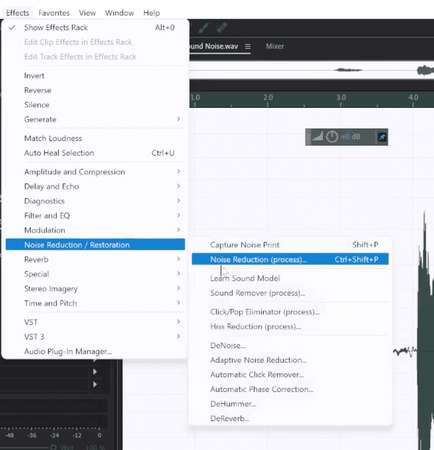Click the pin icon on the volume HUD
Screen dimensions: 434x450
coord(382,137)
